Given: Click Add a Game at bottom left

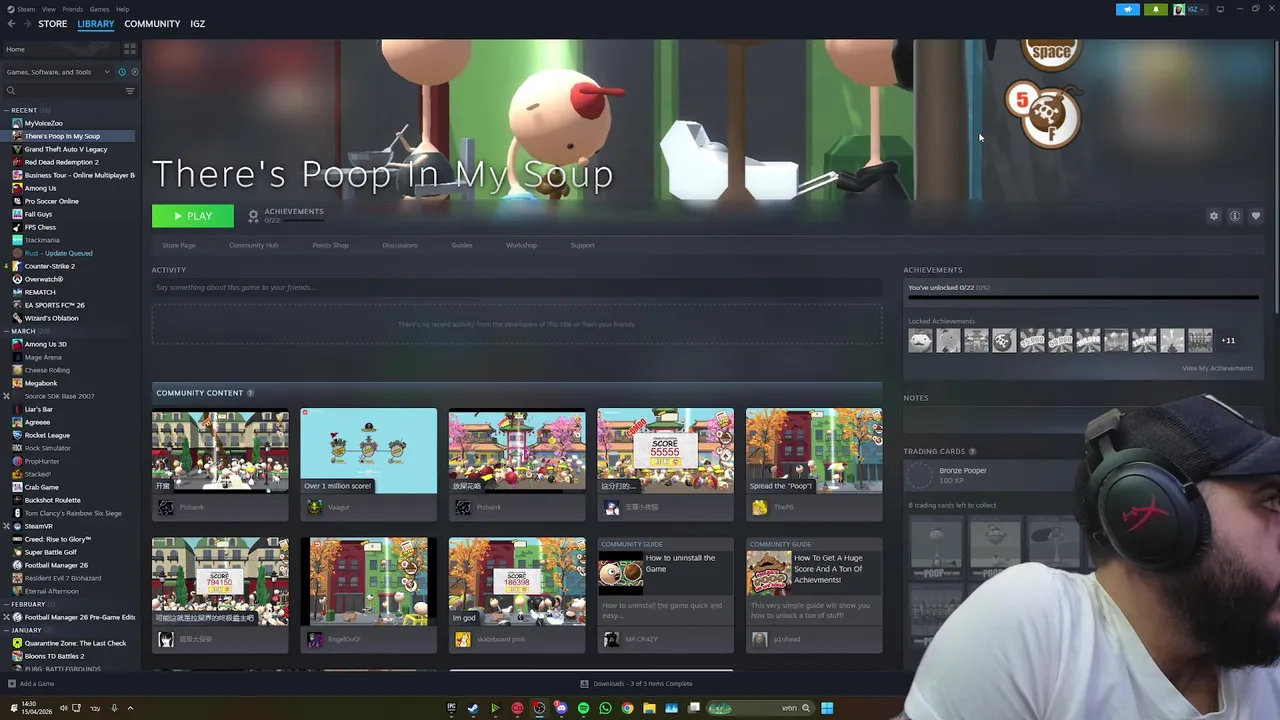Looking at the screenshot, I should pyautogui.click(x=31, y=684).
